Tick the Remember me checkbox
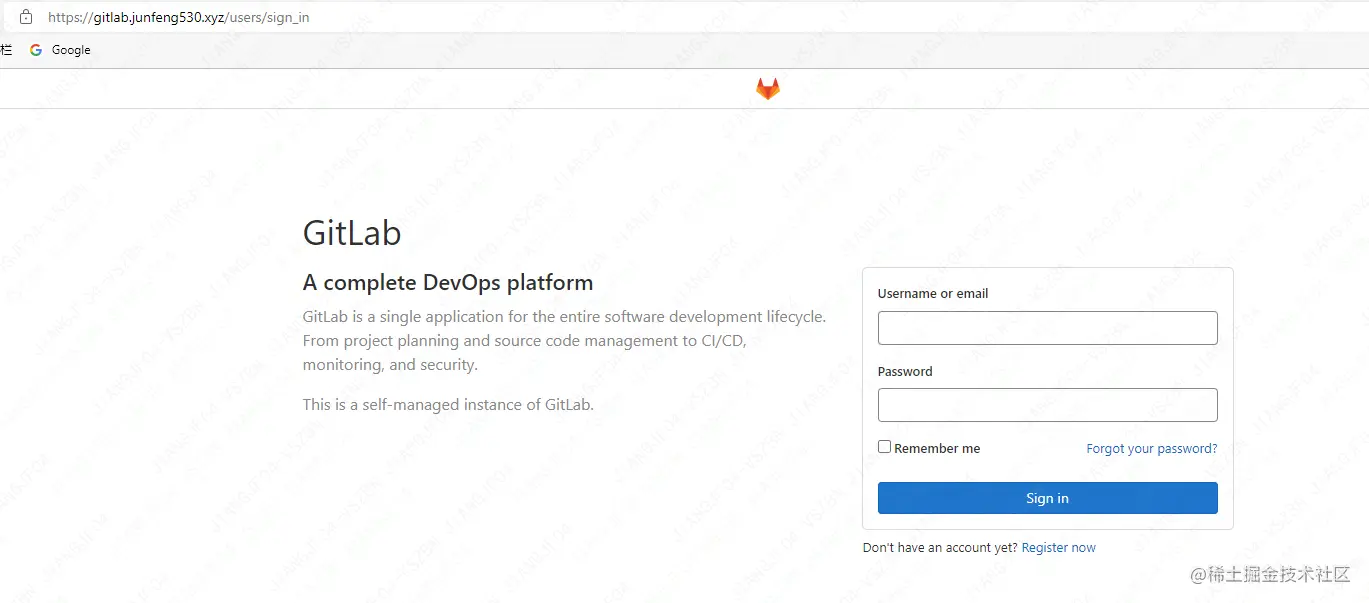 pyautogui.click(x=884, y=447)
